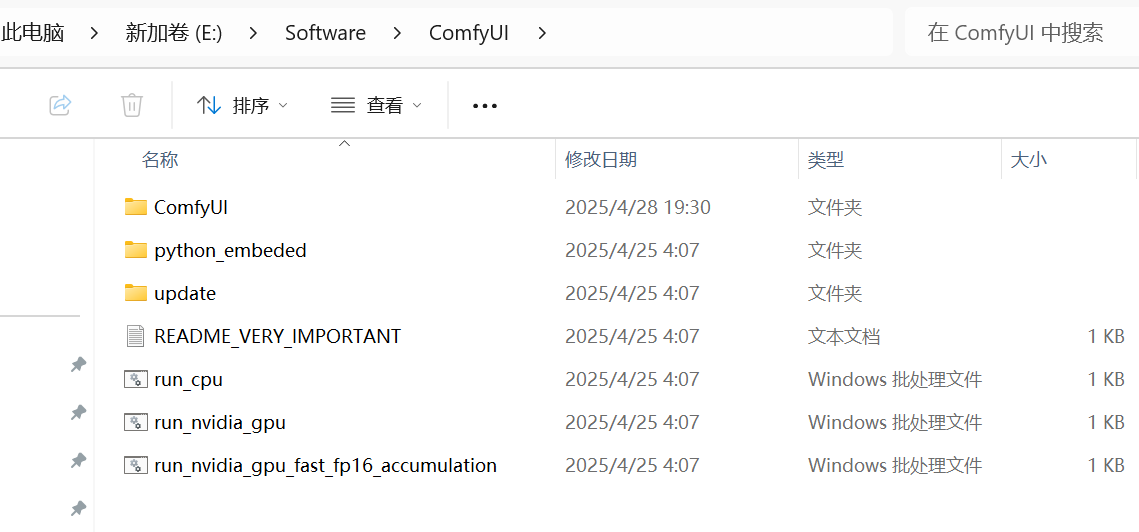Click the share icon in toolbar

[60, 105]
